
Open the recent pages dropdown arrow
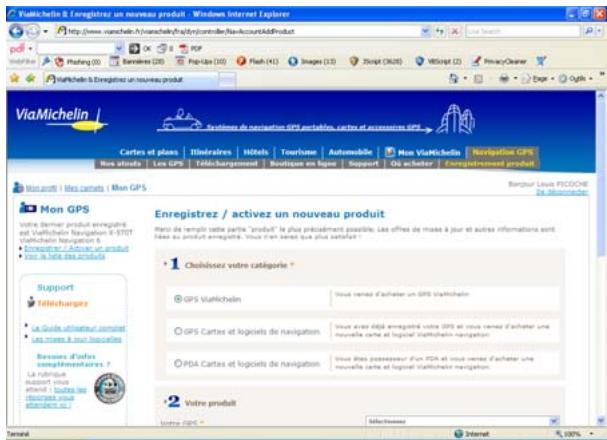coord(45,31)
